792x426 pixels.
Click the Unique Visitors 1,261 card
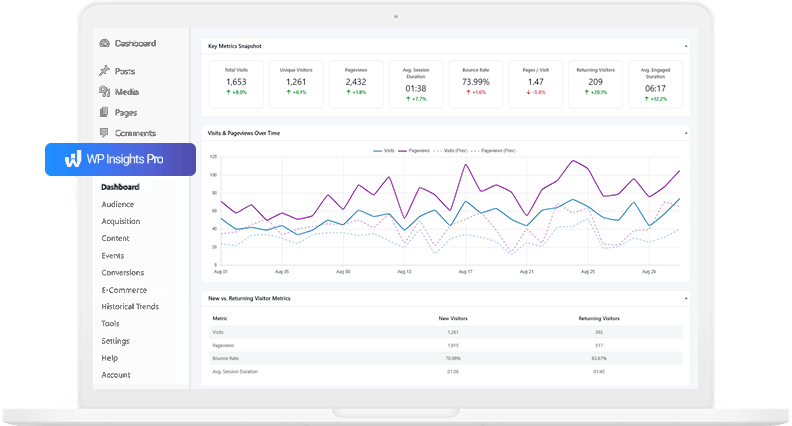[x=296, y=84]
